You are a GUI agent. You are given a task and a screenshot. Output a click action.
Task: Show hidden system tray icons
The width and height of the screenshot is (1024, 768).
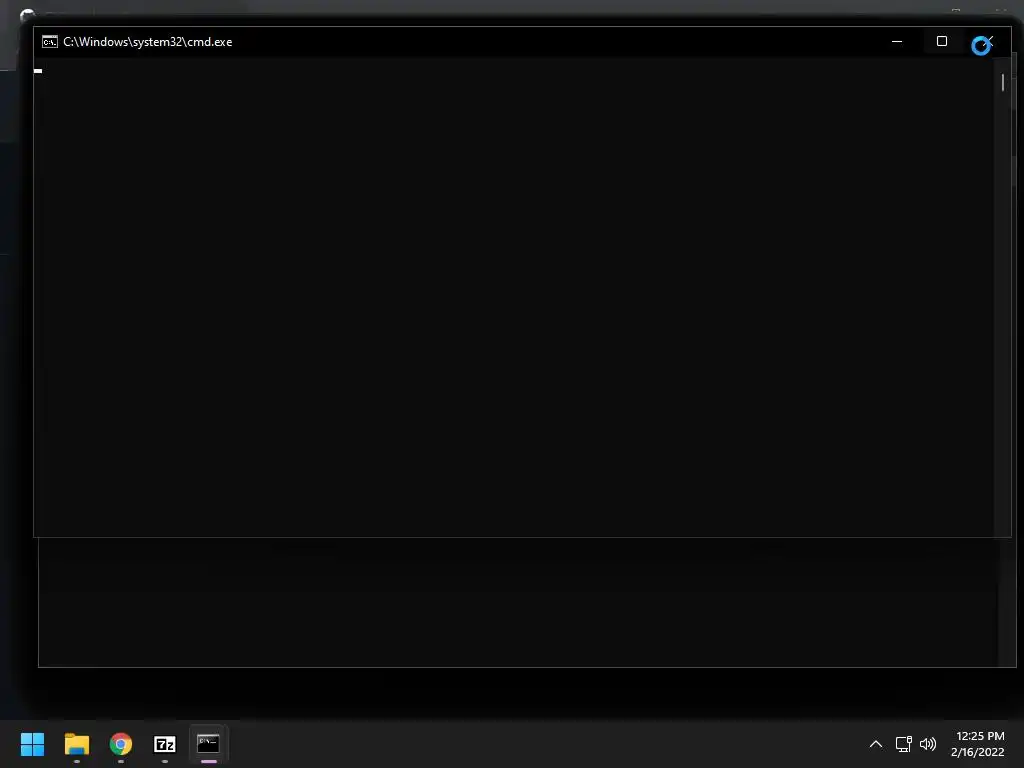tap(876, 744)
